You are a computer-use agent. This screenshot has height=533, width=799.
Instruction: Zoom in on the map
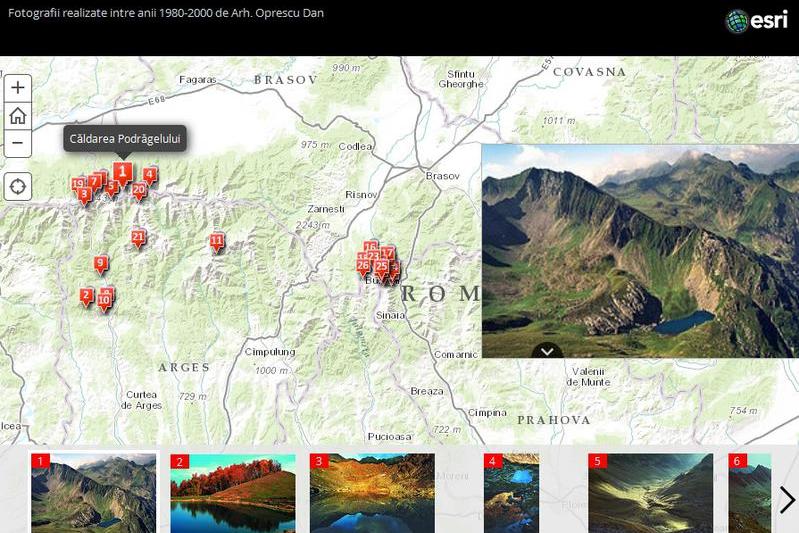coord(18,88)
